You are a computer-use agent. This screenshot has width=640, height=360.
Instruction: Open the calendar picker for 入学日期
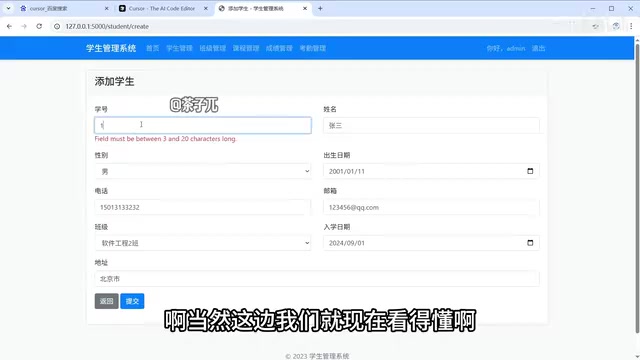coord(530,243)
